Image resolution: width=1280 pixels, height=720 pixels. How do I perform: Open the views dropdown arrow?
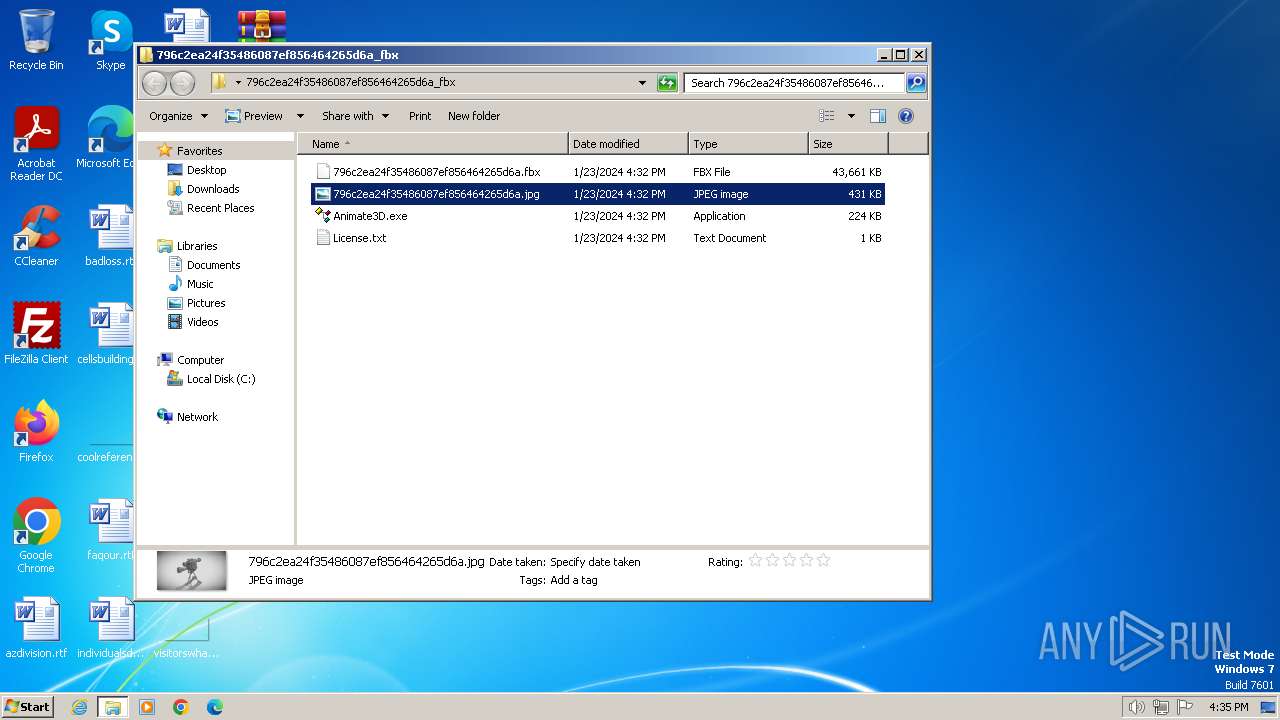[851, 116]
